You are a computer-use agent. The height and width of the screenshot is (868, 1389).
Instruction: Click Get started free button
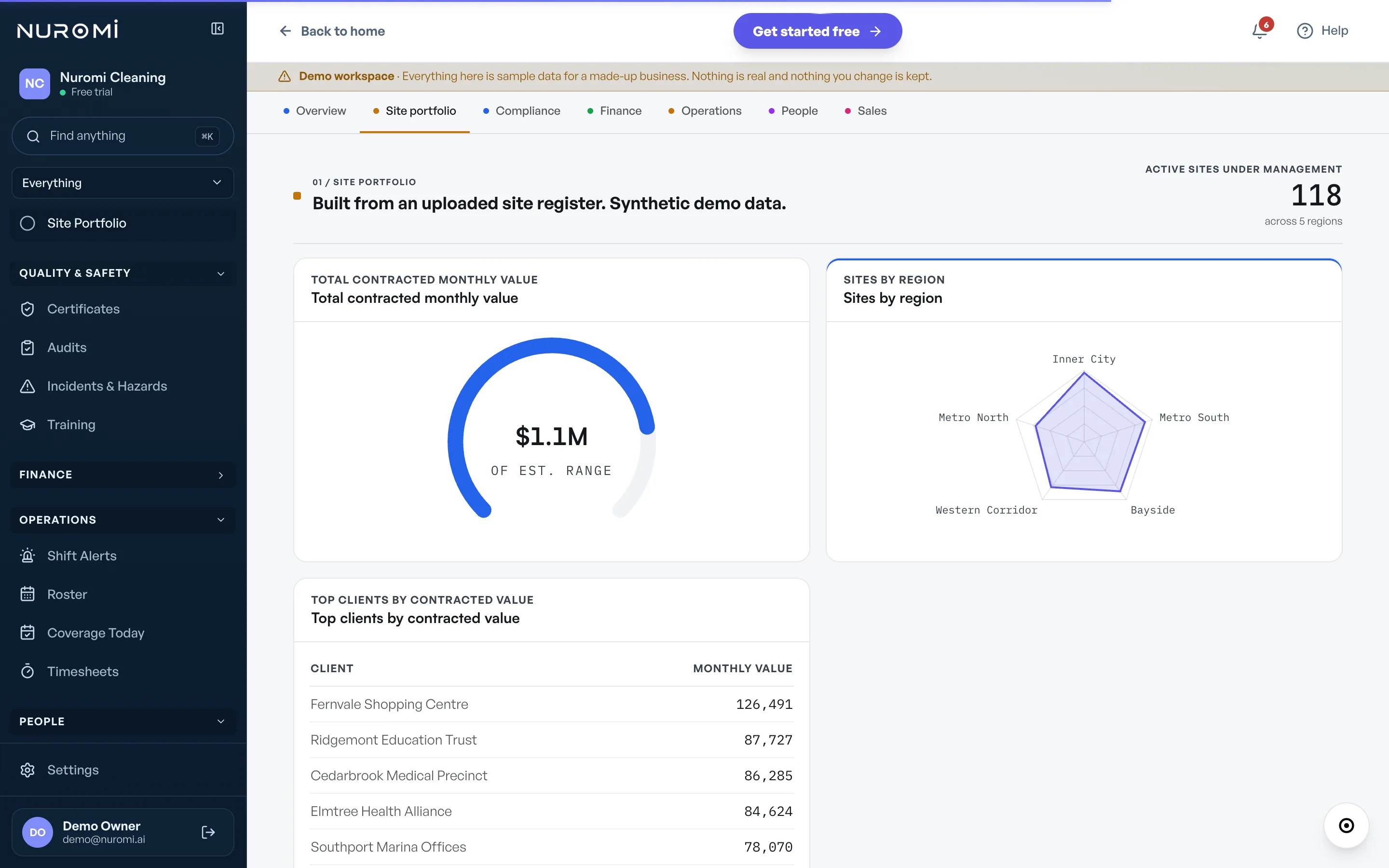click(x=817, y=31)
